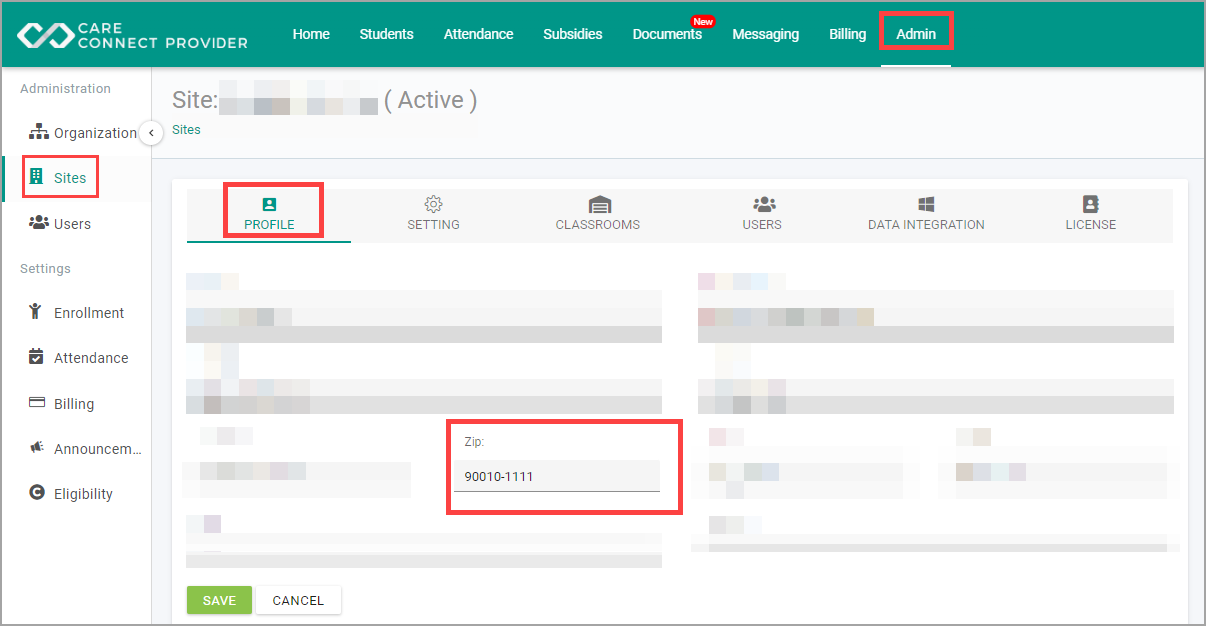Open Subsidies from the top navigation
1206x626 pixels.
pos(572,34)
